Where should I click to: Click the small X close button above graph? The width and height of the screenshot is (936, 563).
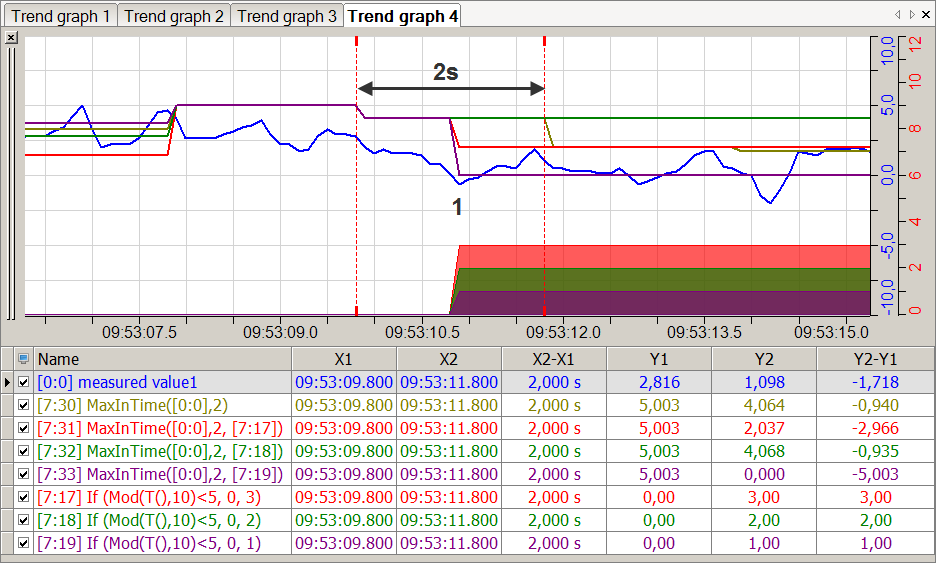coord(11,37)
